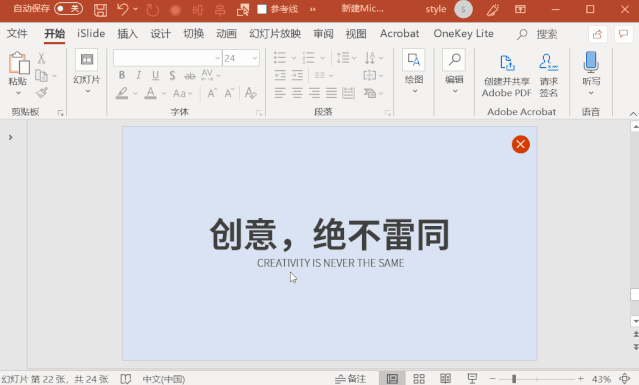Viewport: 639px width, 385px height.
Task: Expand the quick access toolbar overflow chevrons
Action: tap(313, 9)
